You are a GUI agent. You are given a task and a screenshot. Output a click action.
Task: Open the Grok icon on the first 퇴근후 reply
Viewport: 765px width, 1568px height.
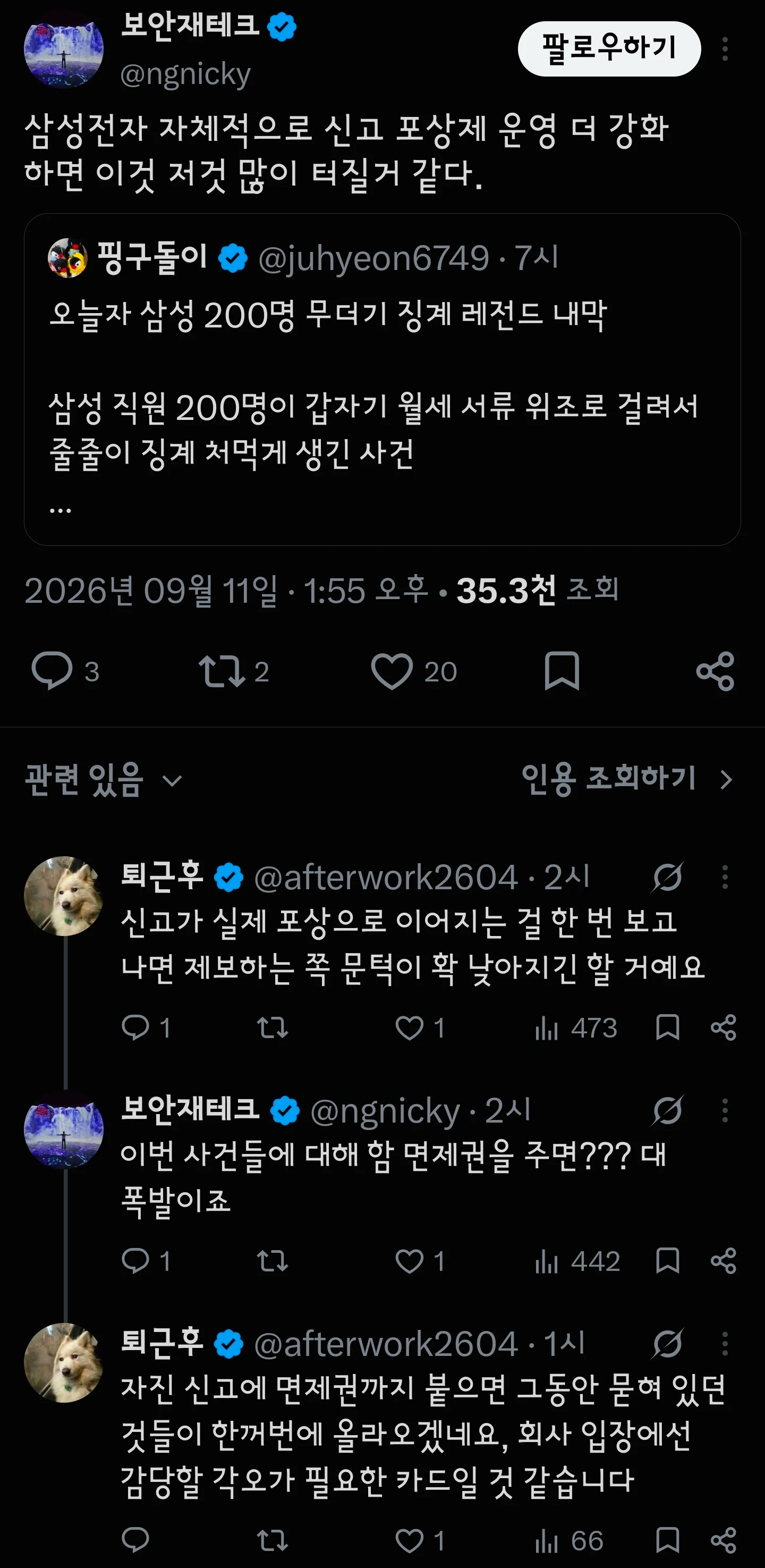(667, 877)
